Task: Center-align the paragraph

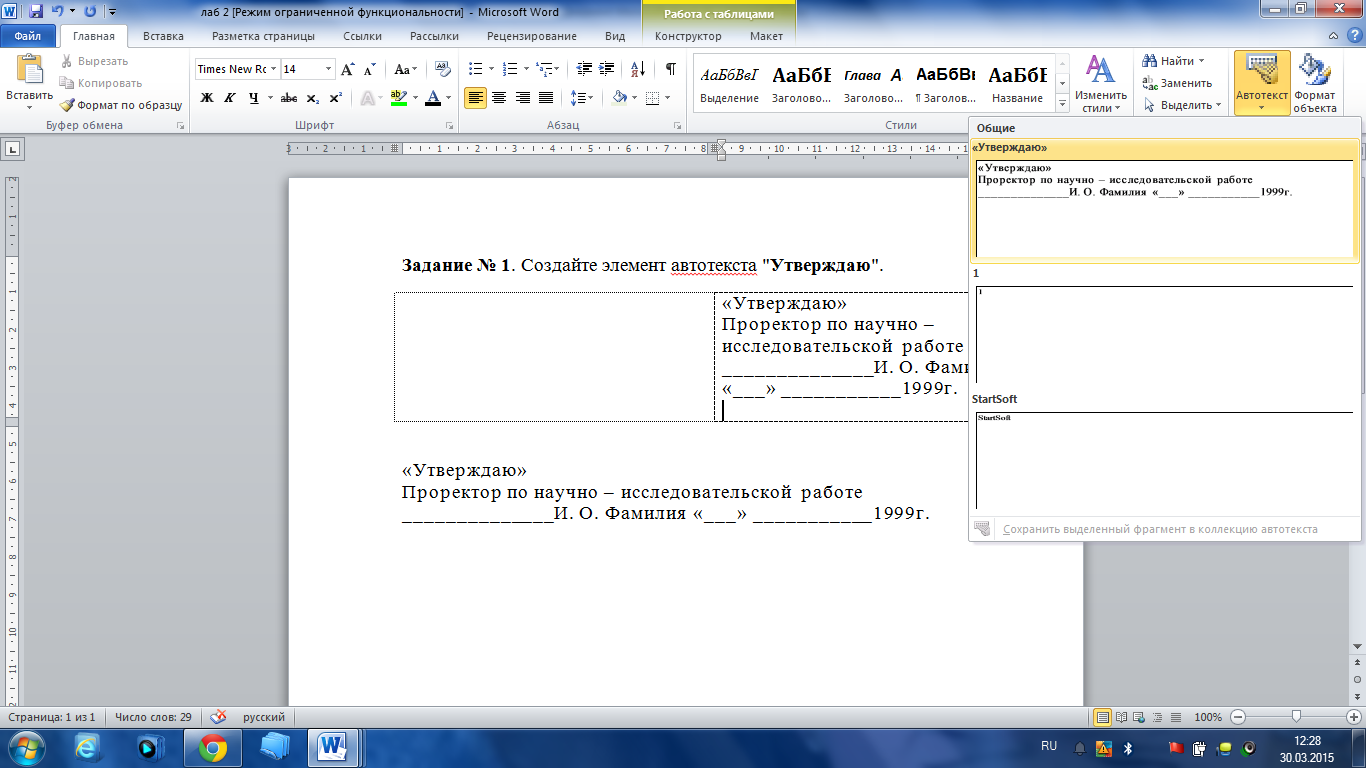Action: (498, 98)
